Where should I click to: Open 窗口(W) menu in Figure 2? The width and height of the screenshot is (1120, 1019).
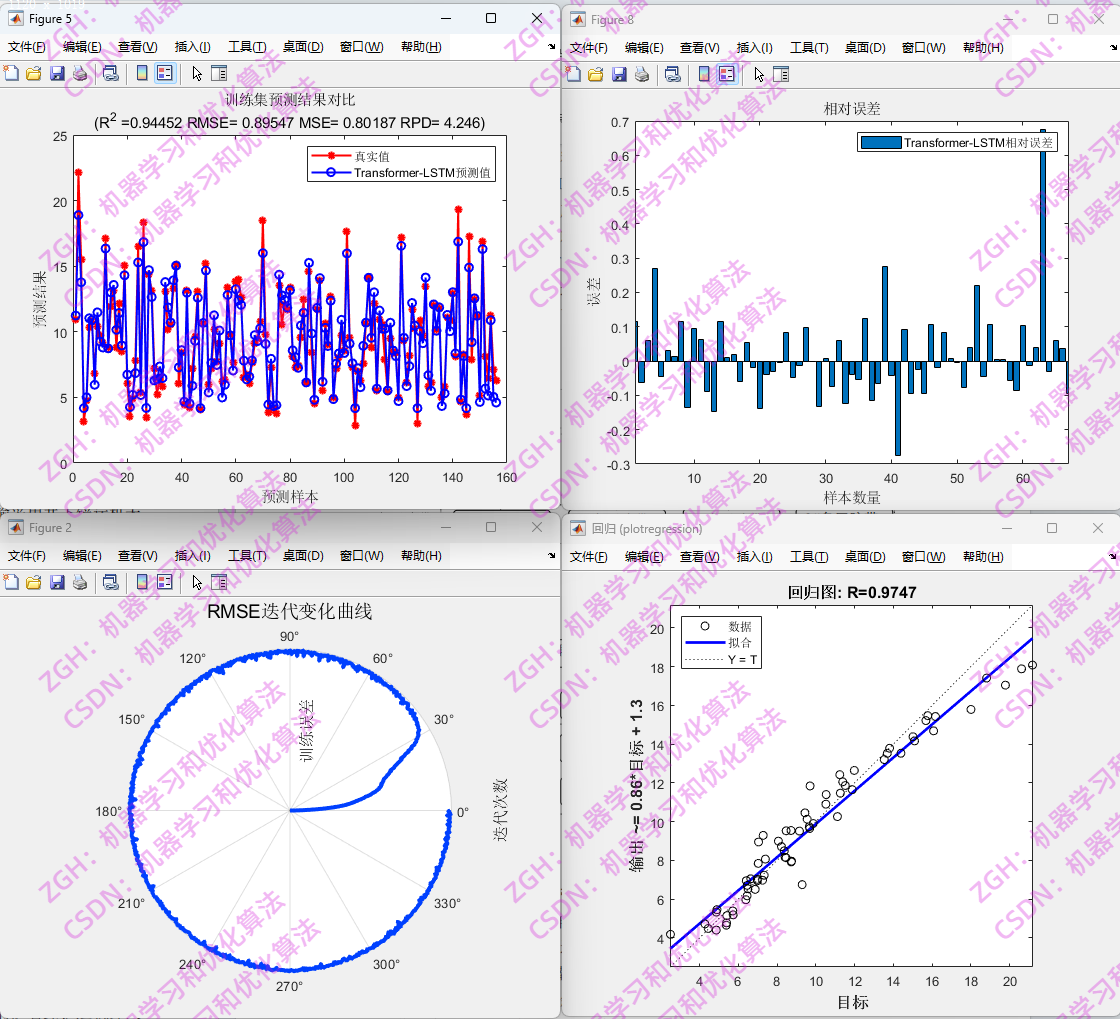(361, 556)
